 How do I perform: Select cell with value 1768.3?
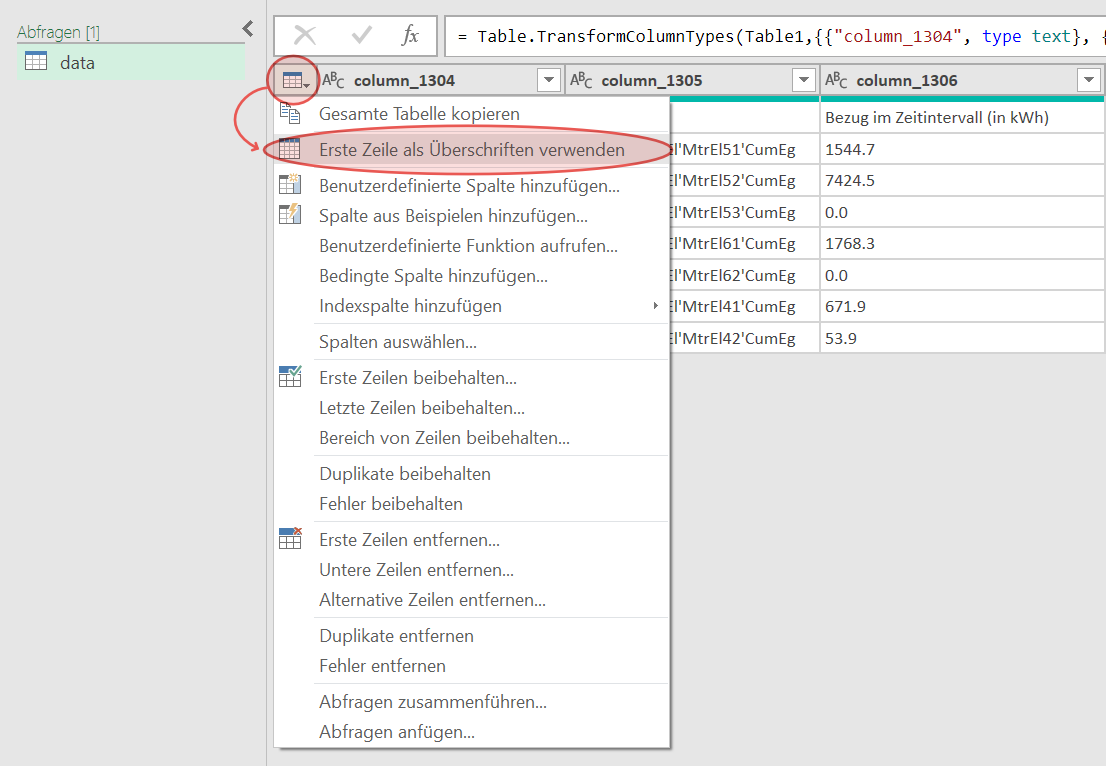962,243
